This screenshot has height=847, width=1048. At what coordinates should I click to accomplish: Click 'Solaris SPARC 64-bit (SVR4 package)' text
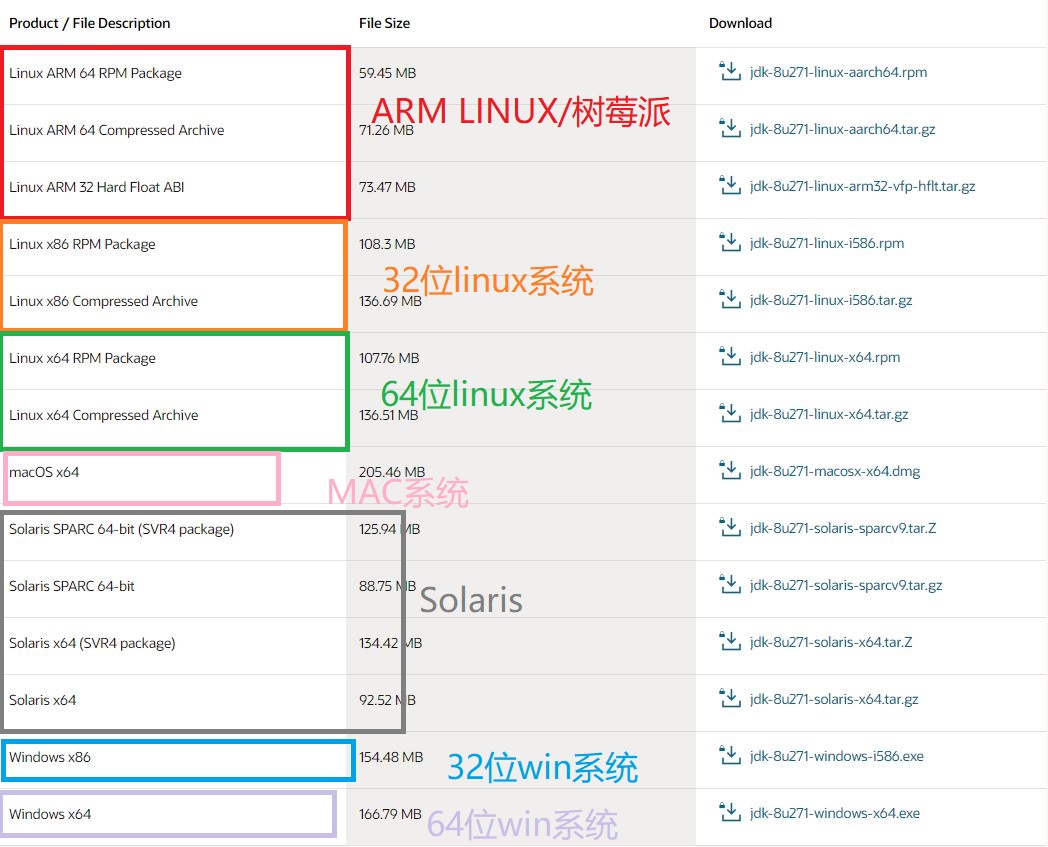pyautogui.click(x=122, y=529)
